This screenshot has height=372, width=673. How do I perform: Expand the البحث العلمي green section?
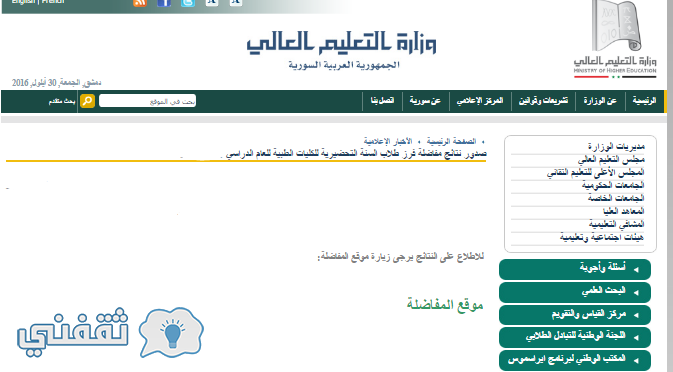575,292
